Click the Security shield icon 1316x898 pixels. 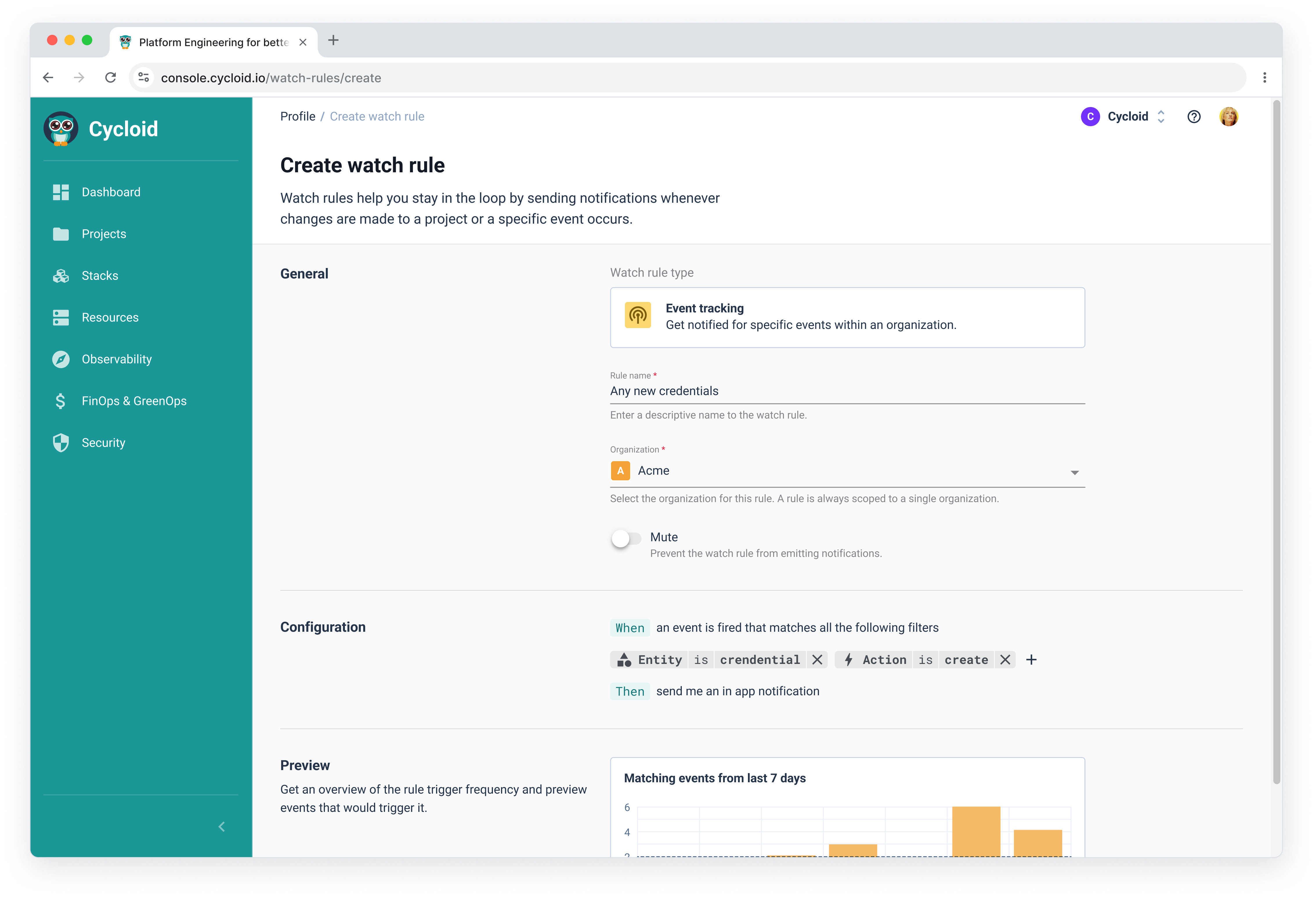point(61,443)
